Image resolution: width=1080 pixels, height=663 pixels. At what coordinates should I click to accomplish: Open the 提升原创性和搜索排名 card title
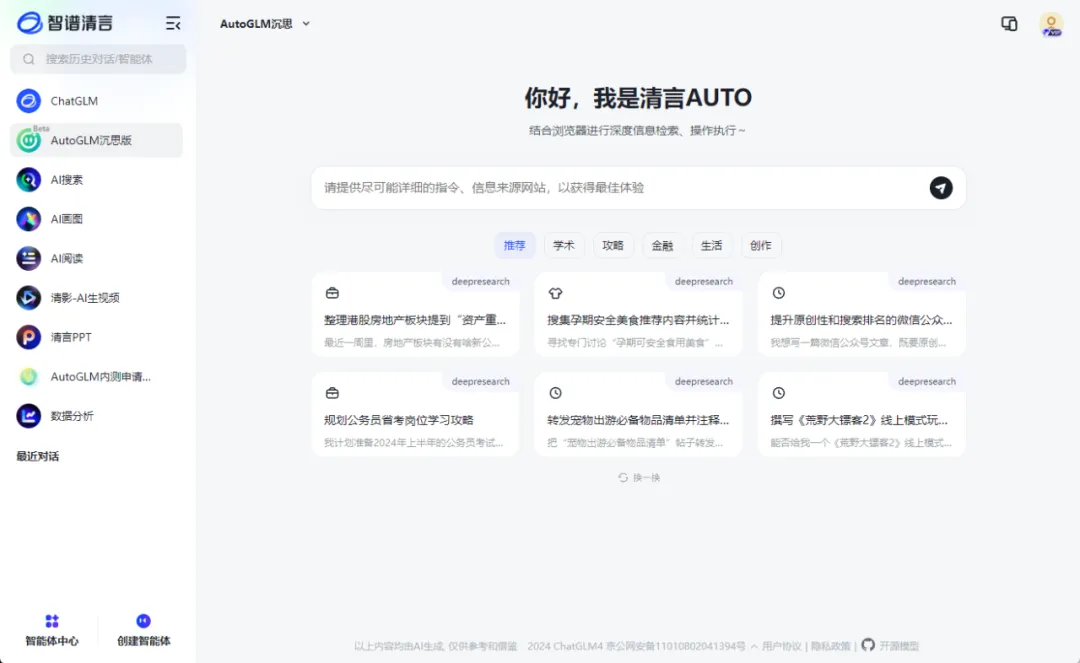[x=861, y=320]
